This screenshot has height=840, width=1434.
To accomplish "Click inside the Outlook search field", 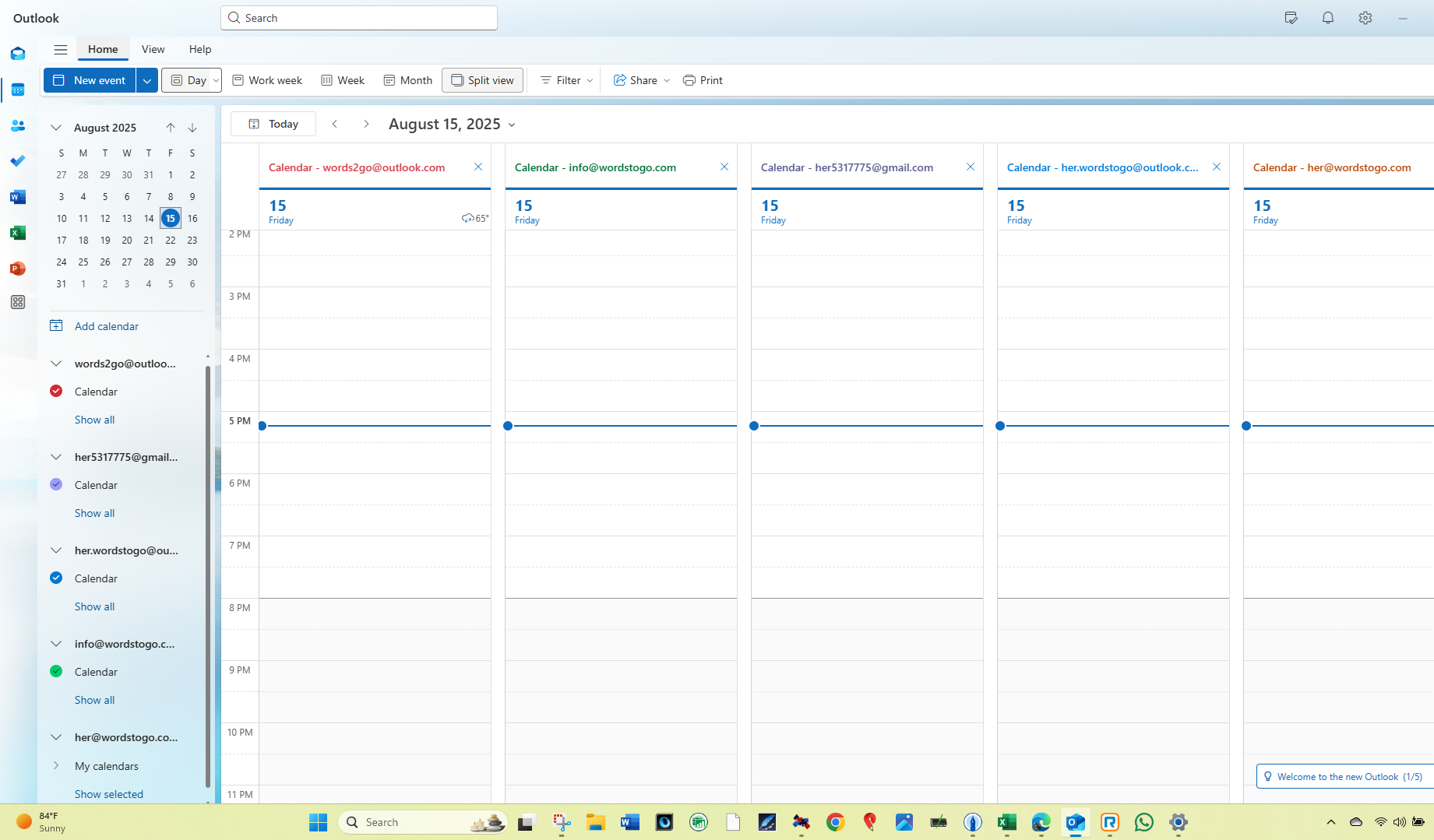I will 358,17.
